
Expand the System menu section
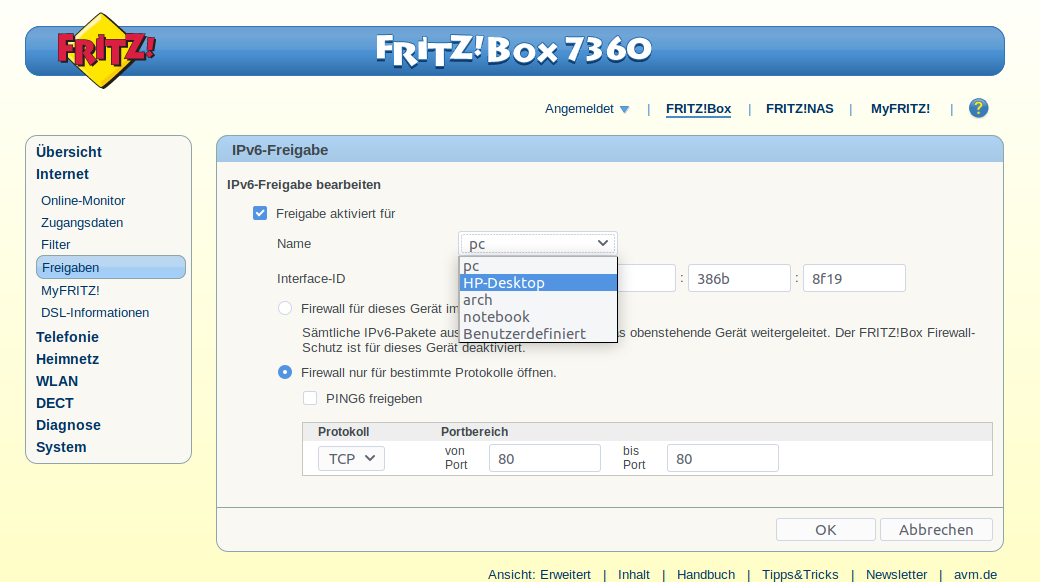[61, 447]
